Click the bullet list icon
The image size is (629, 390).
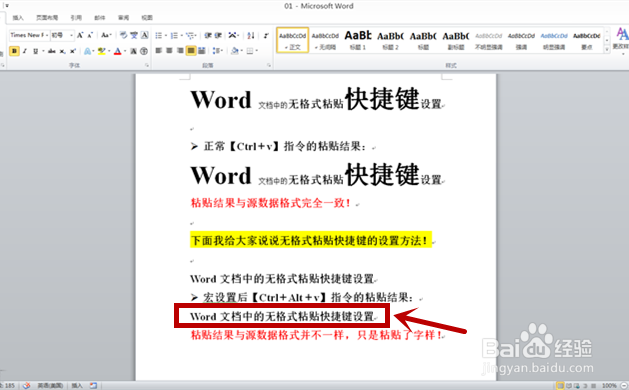[158, 35]
